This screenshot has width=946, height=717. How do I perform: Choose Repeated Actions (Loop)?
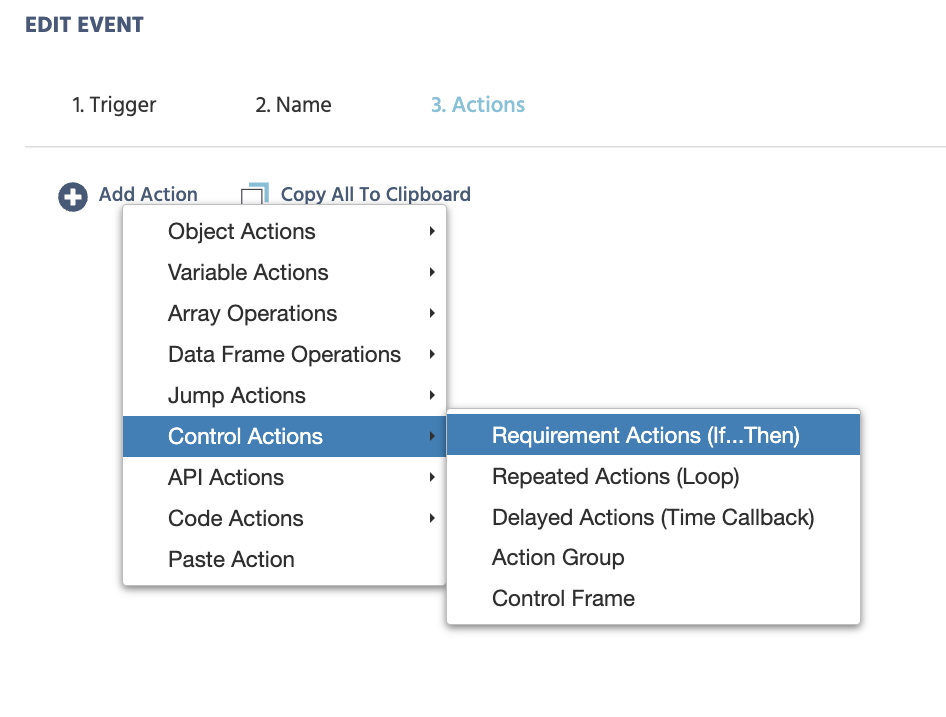(653, 476)
